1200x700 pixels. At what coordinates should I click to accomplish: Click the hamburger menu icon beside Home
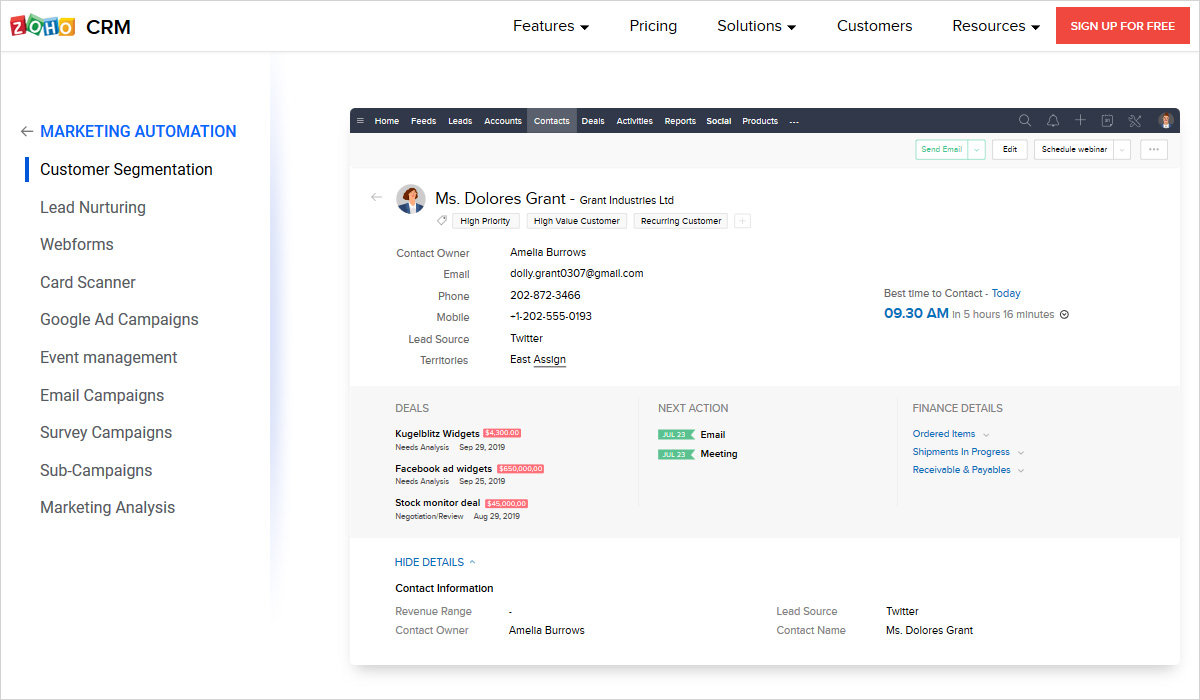point(360,121)
